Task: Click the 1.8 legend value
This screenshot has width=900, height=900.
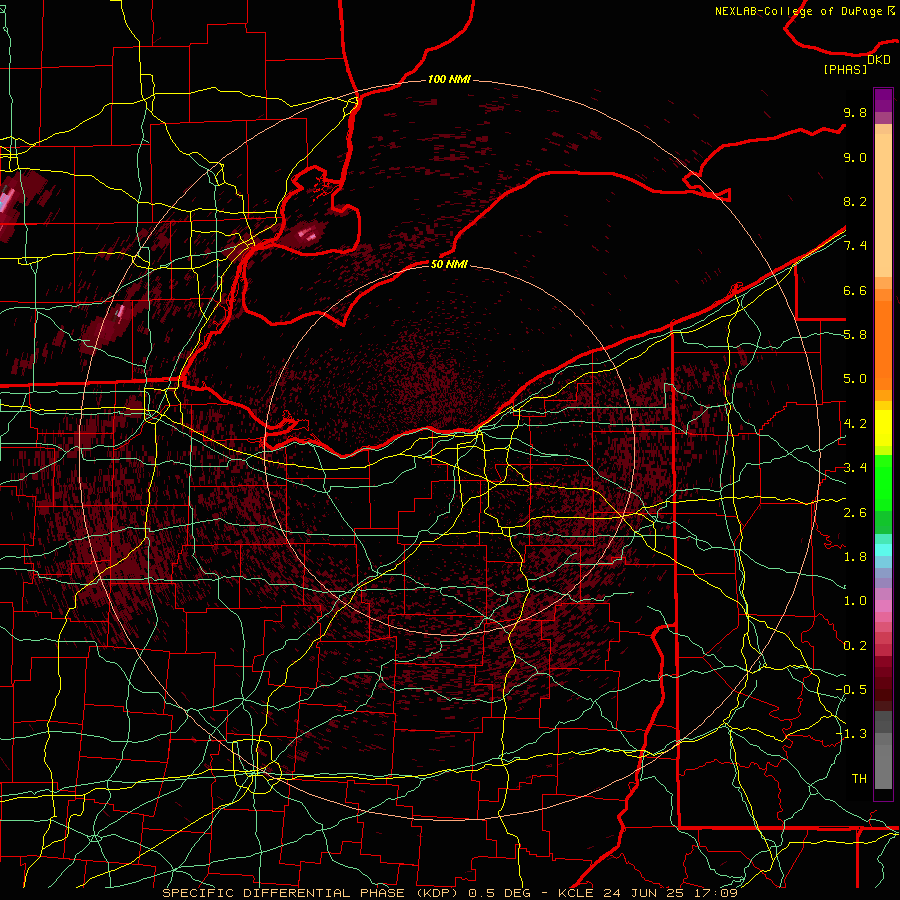Action: click(x=855, y=557)
